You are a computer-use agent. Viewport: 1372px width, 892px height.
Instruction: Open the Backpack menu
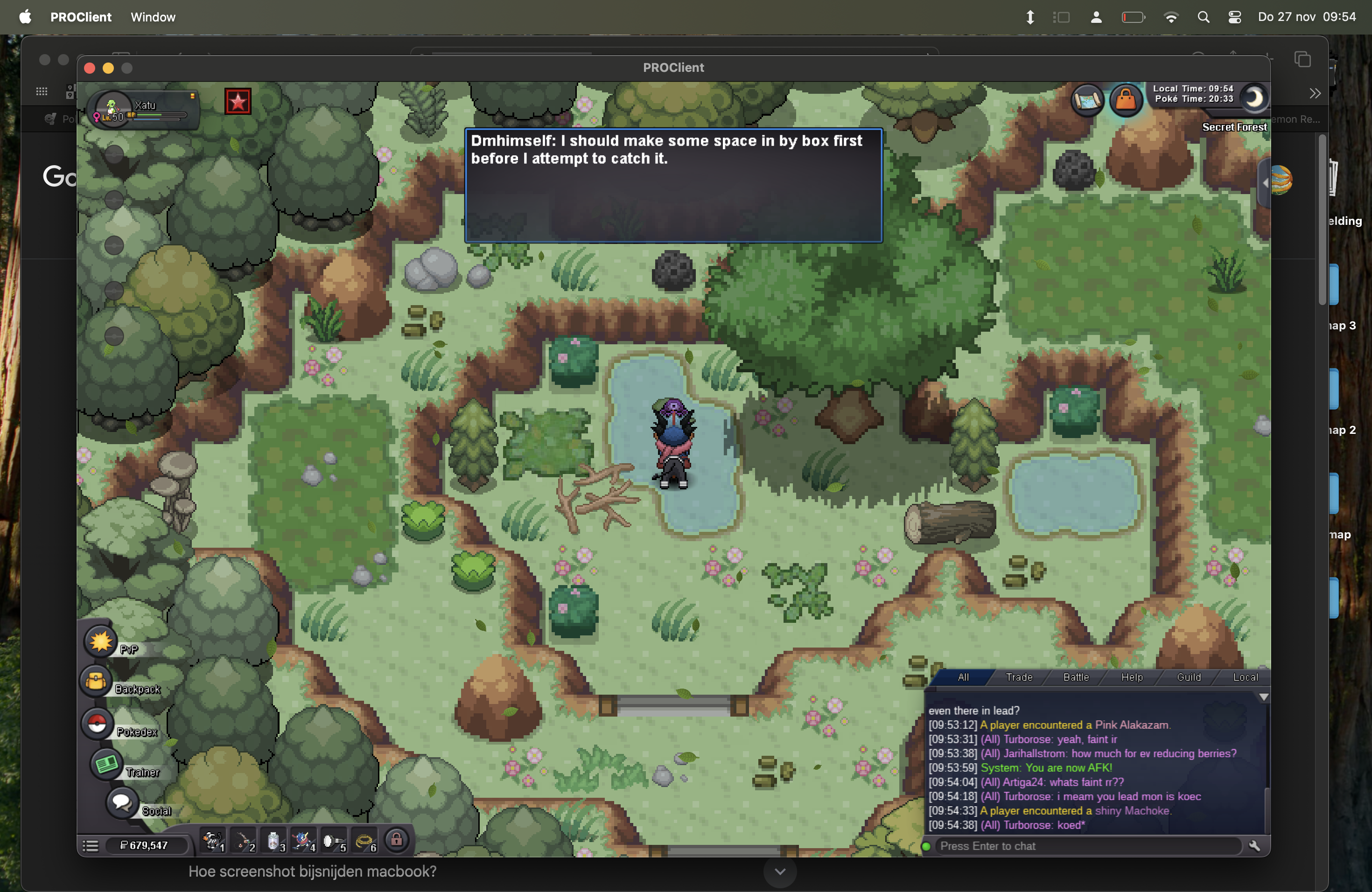point(96,682)
